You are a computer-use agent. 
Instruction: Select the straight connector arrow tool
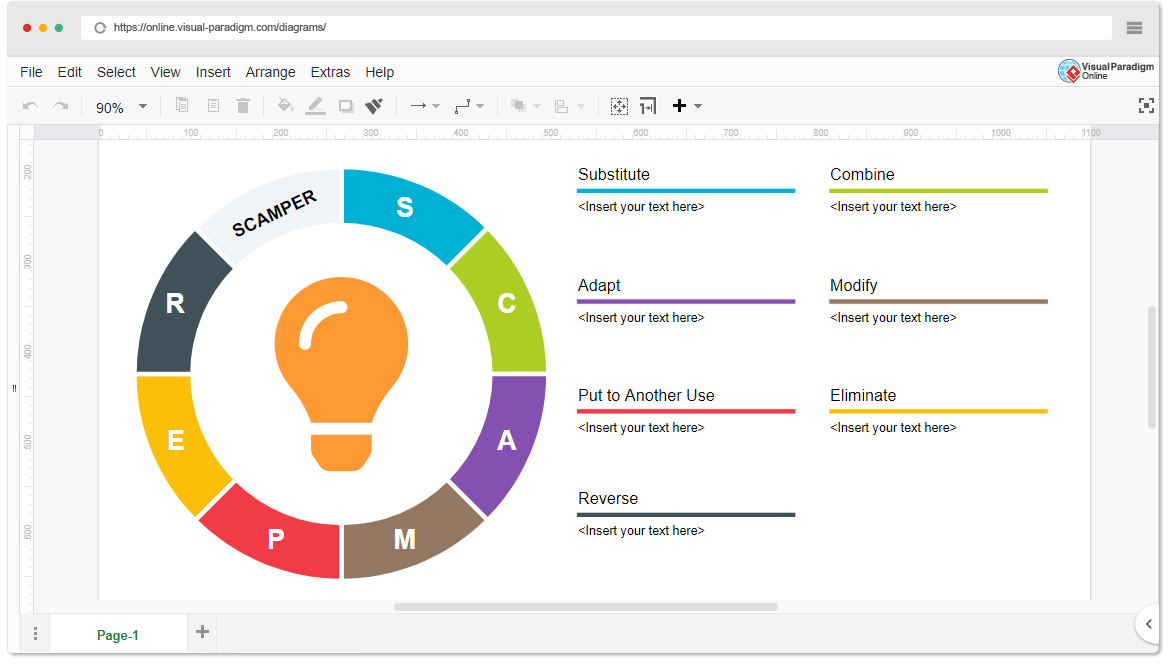(419, 106)
